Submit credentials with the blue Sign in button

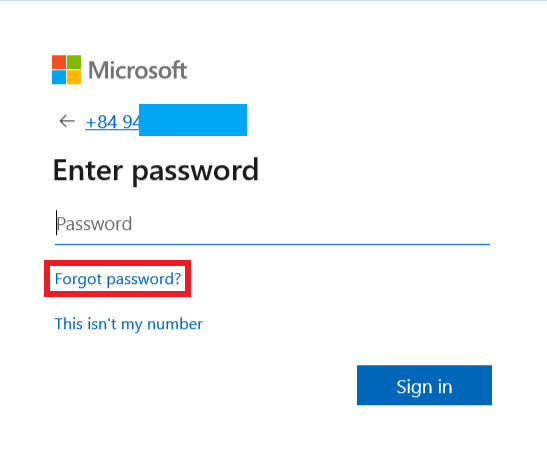[x=424, y=385]
